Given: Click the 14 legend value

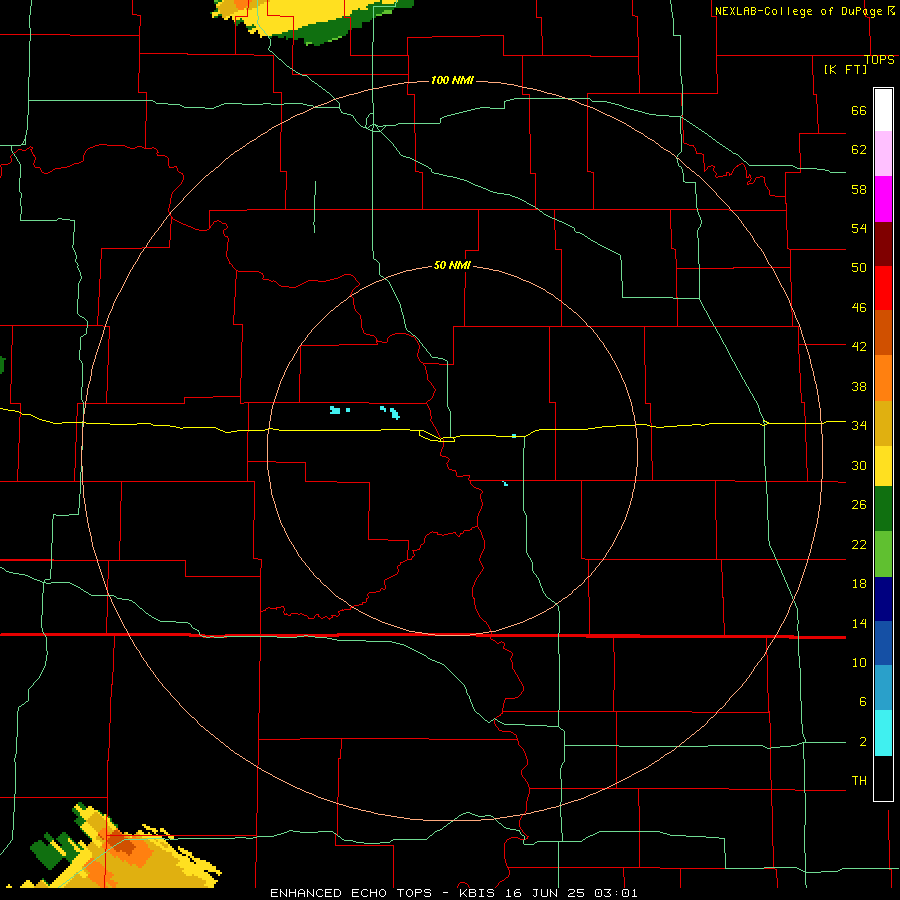Looking at the screenshot, I should click(x=859, y=623).
